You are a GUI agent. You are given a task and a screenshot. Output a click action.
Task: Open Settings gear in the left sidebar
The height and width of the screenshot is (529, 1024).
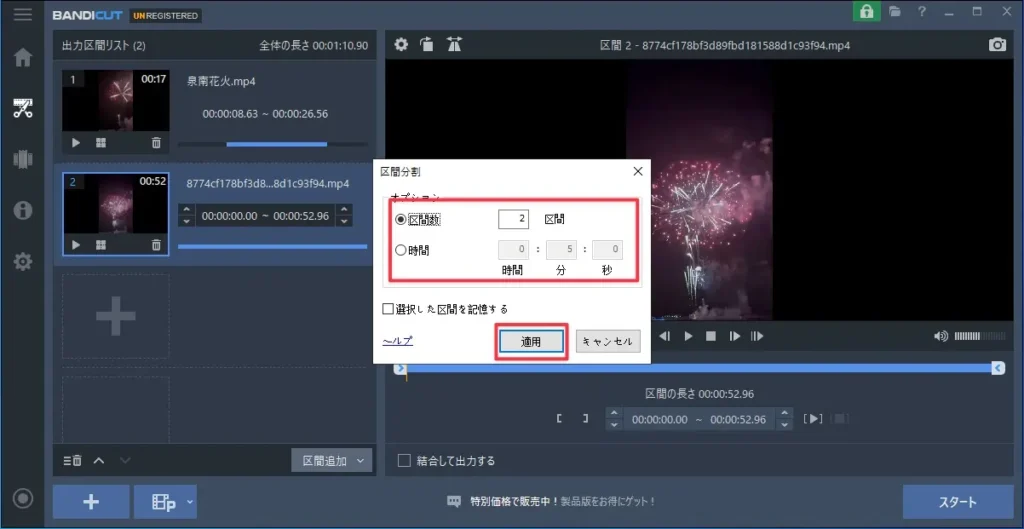(23, 262)
